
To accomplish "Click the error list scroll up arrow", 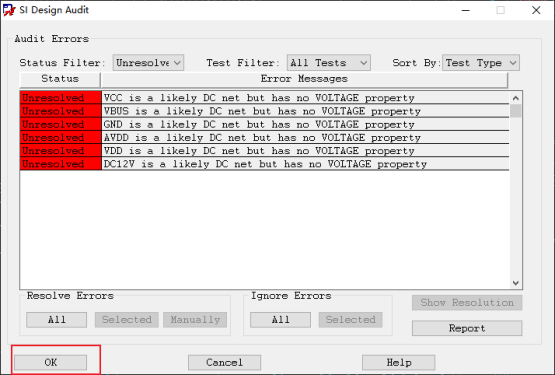I will [516, 98].
